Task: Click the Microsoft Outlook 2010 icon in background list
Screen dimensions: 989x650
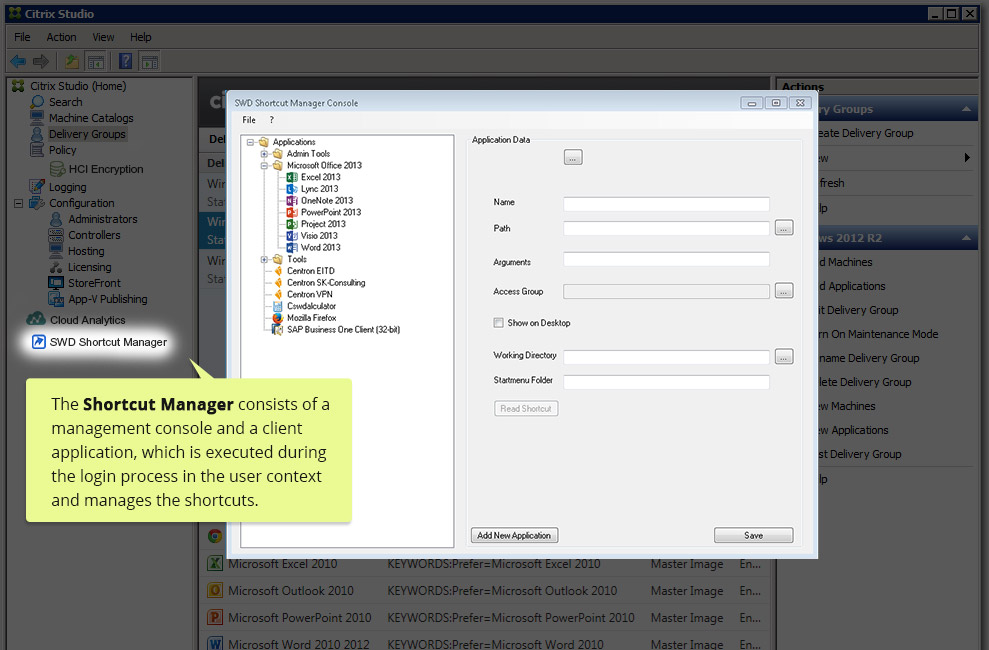Action: pos(215,590)
